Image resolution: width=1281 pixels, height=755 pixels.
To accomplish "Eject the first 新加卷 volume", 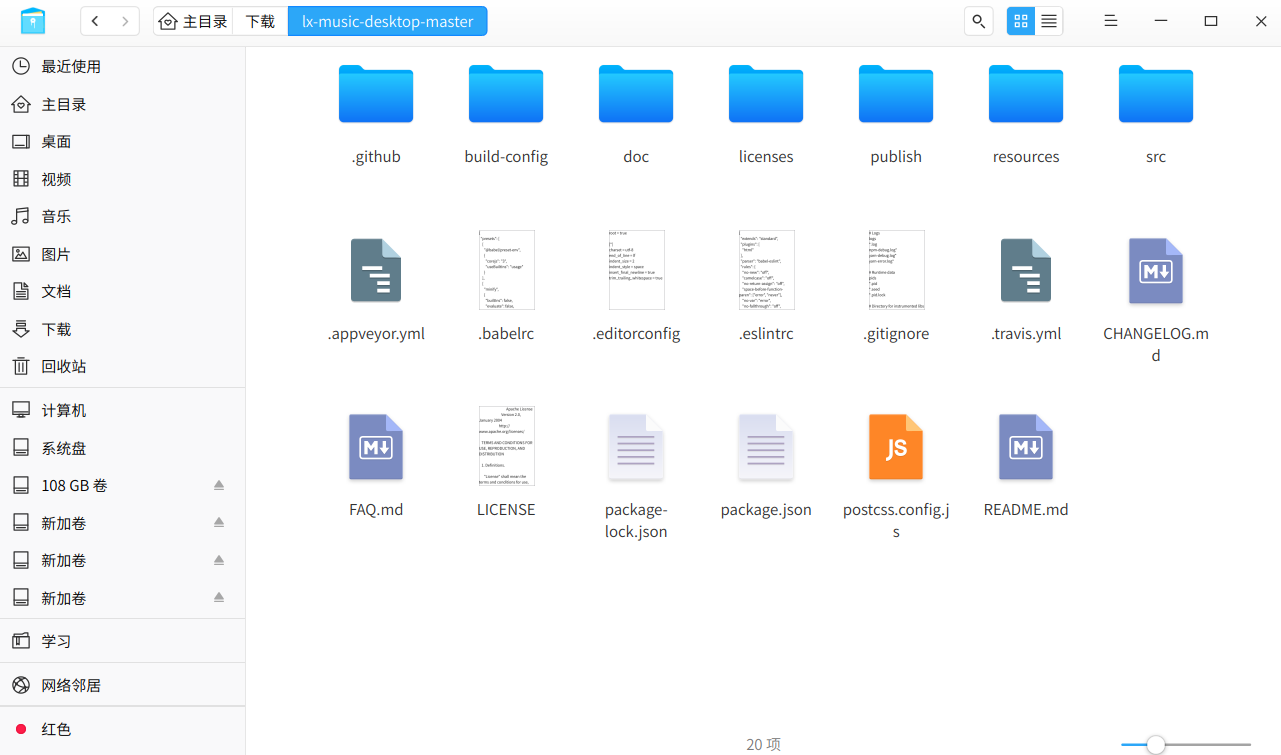I will coord(219,523).
